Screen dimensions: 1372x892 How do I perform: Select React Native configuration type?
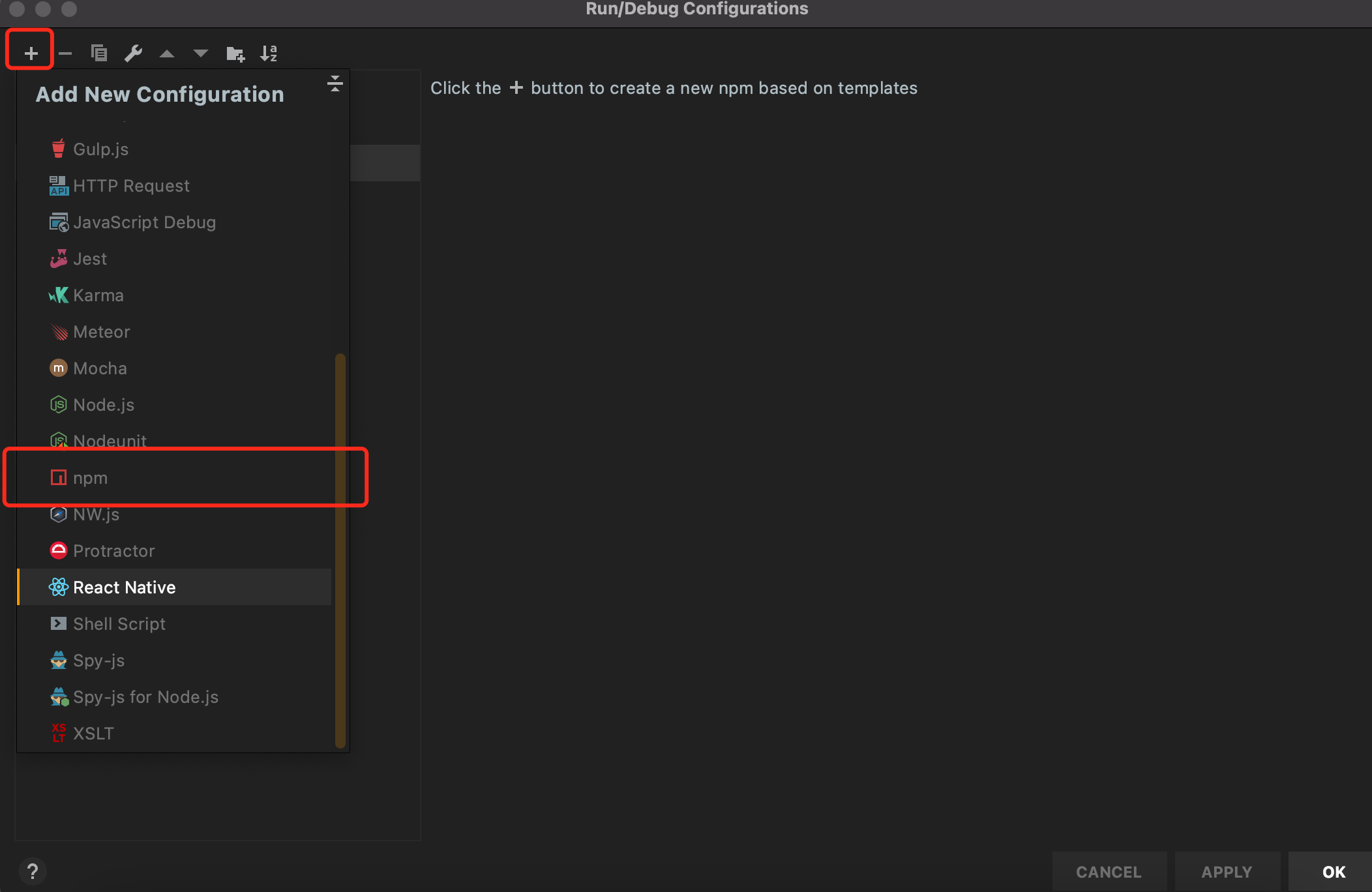[x=124, y=587]
